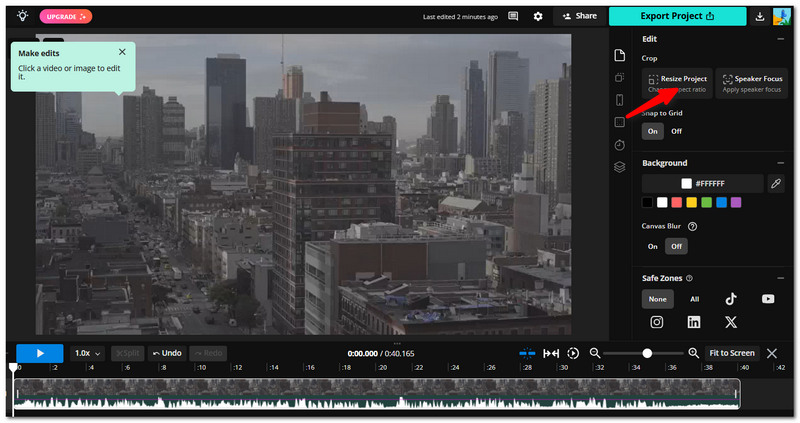Select the black background swatch
Viewport: 800px width, 423px height.
[x=647, y=203]
